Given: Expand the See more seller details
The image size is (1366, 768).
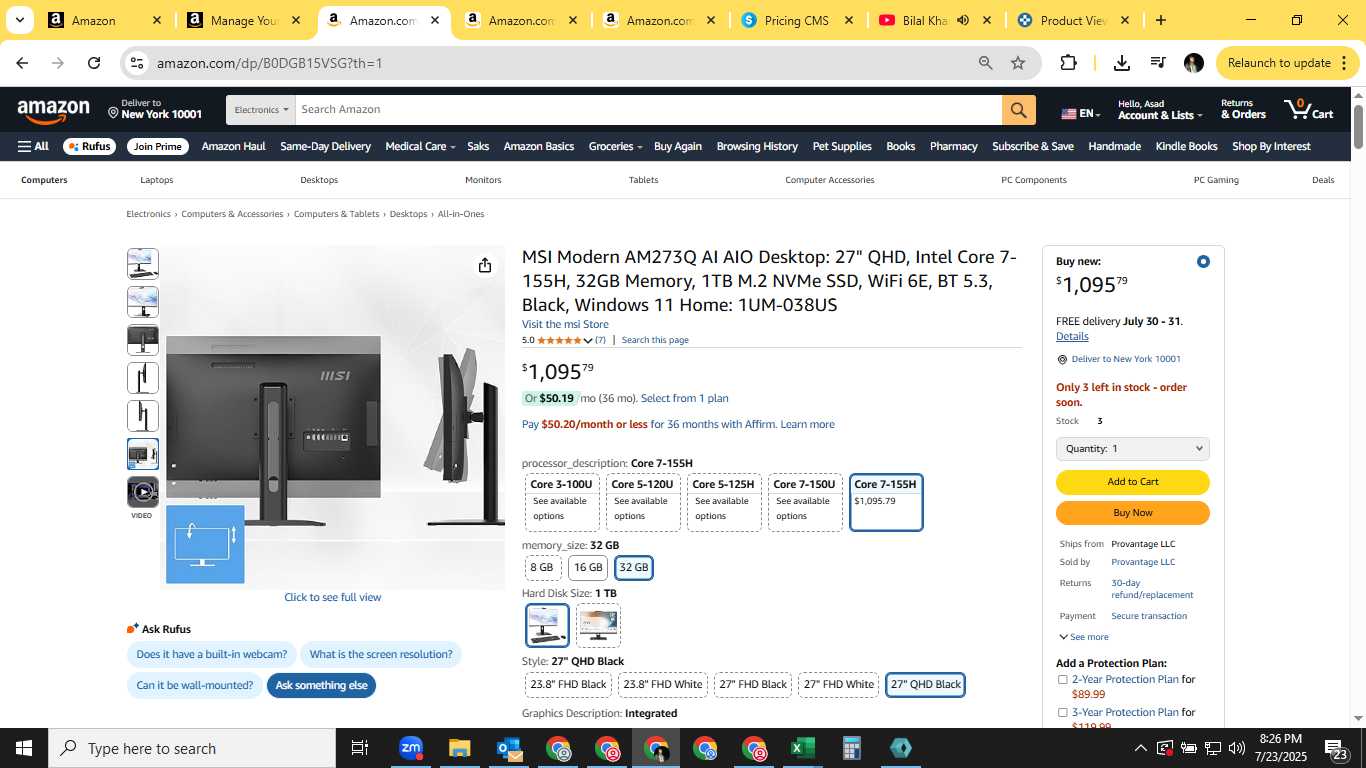Looking at the screenshot, I should tap(1083, 637).
